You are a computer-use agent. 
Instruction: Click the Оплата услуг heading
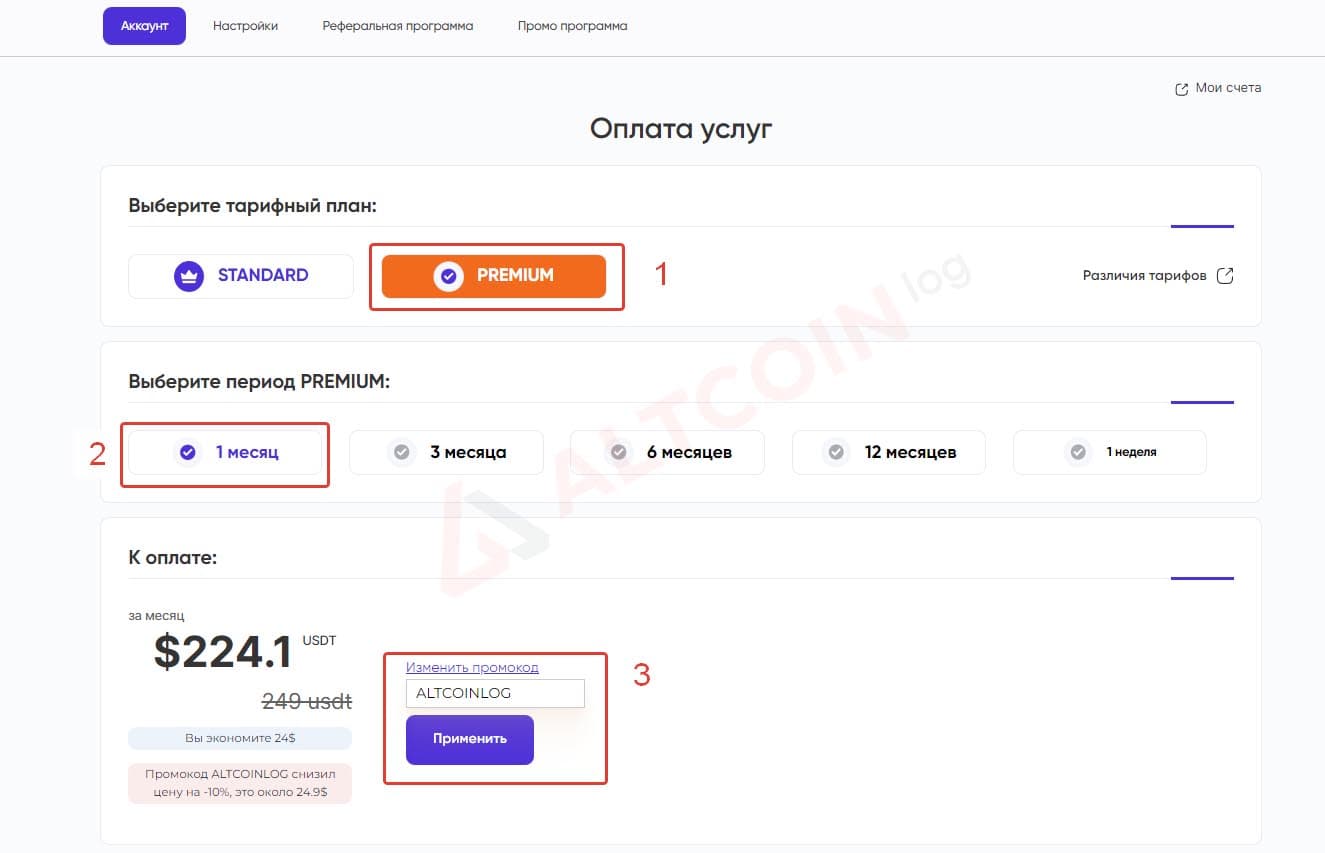pyautogui.click(x=681, y=129)
